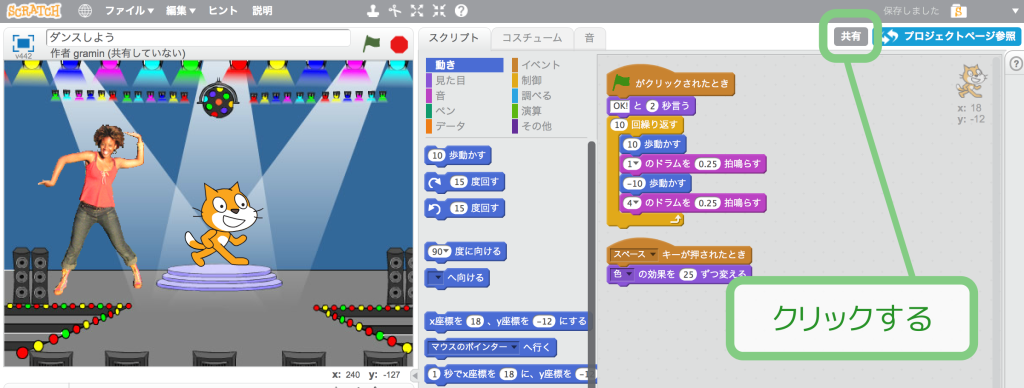1024x388 pixels.
Task: Open the language globe menu
Action: click(x=85, y=10)
